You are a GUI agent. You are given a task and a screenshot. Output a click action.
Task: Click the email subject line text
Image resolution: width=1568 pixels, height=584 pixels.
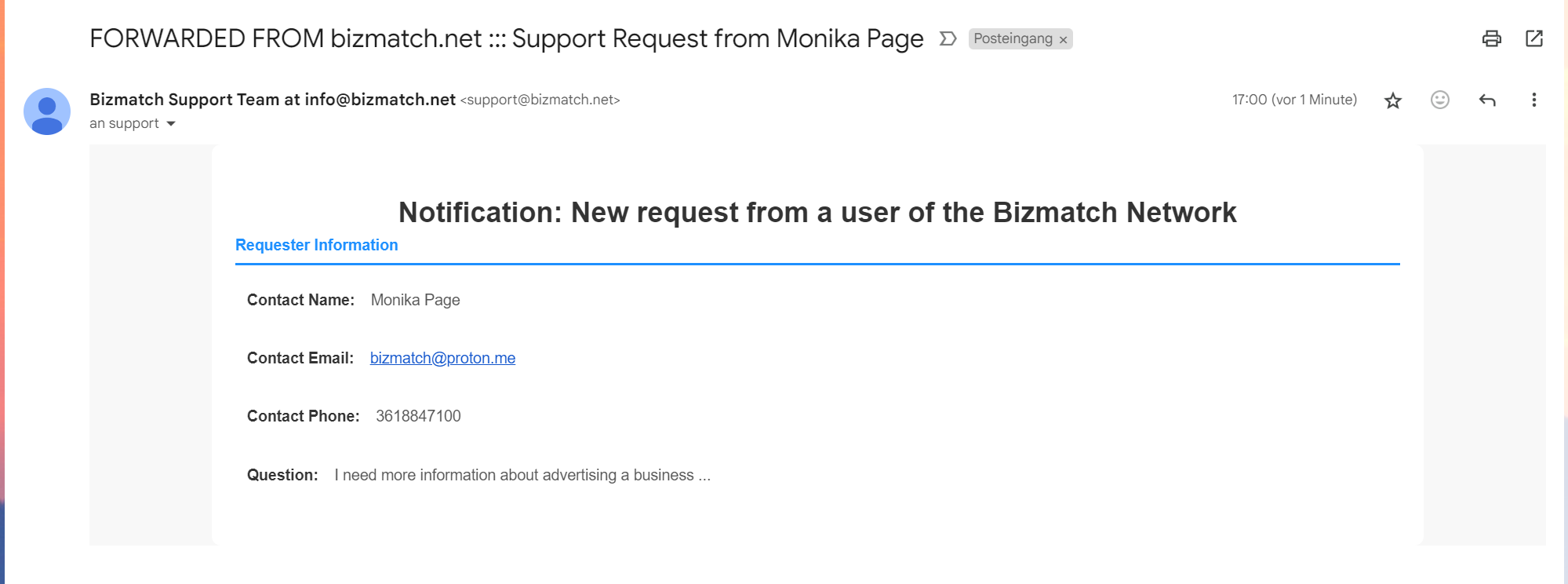point(507,38)
